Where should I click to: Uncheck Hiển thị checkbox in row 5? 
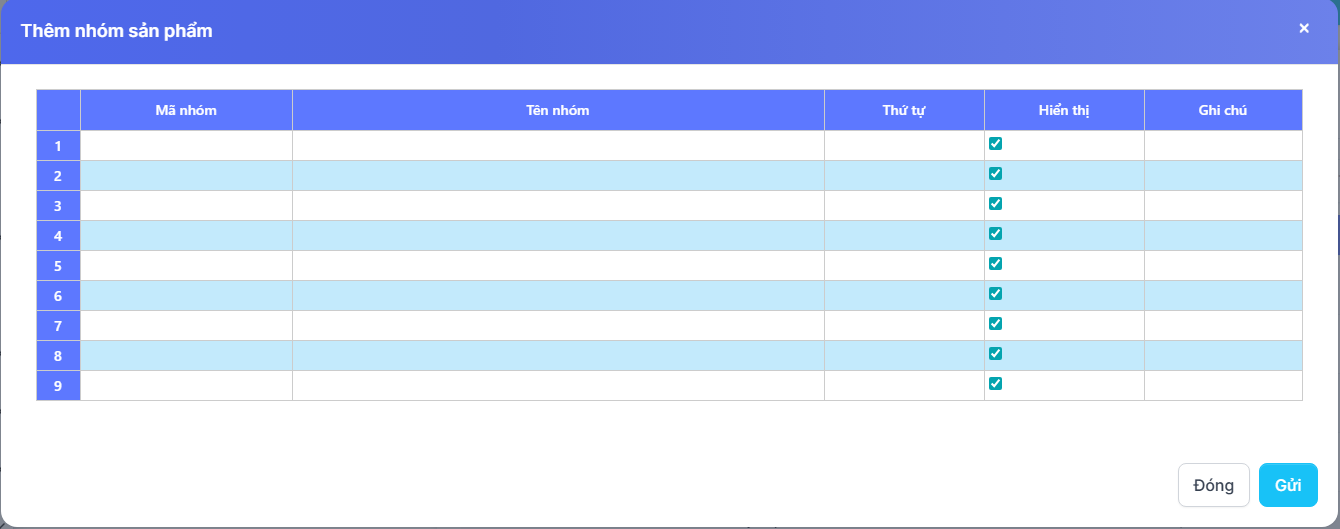click(x=995, y=264)
